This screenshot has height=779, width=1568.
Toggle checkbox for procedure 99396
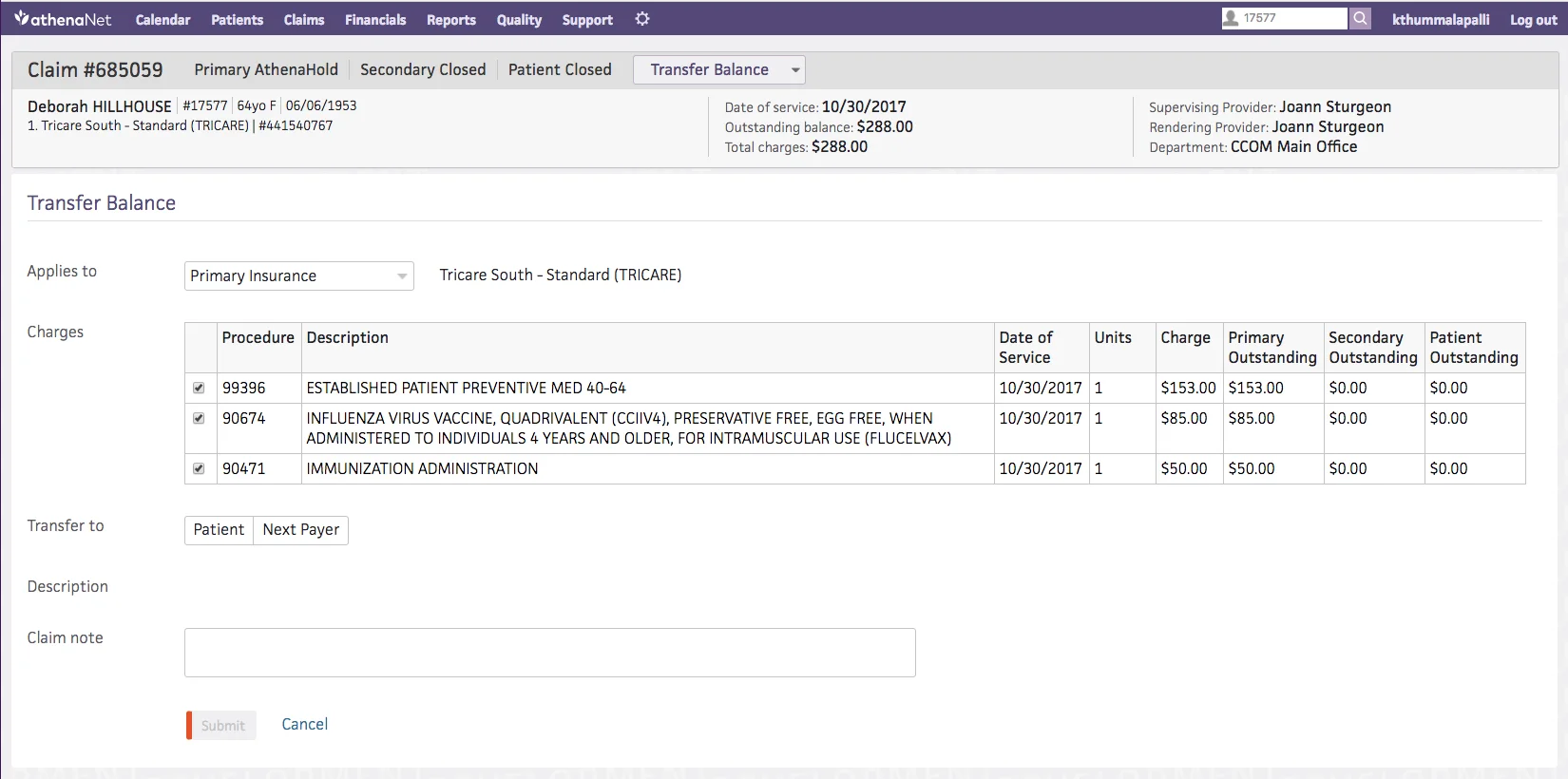[x=199, y=388]
